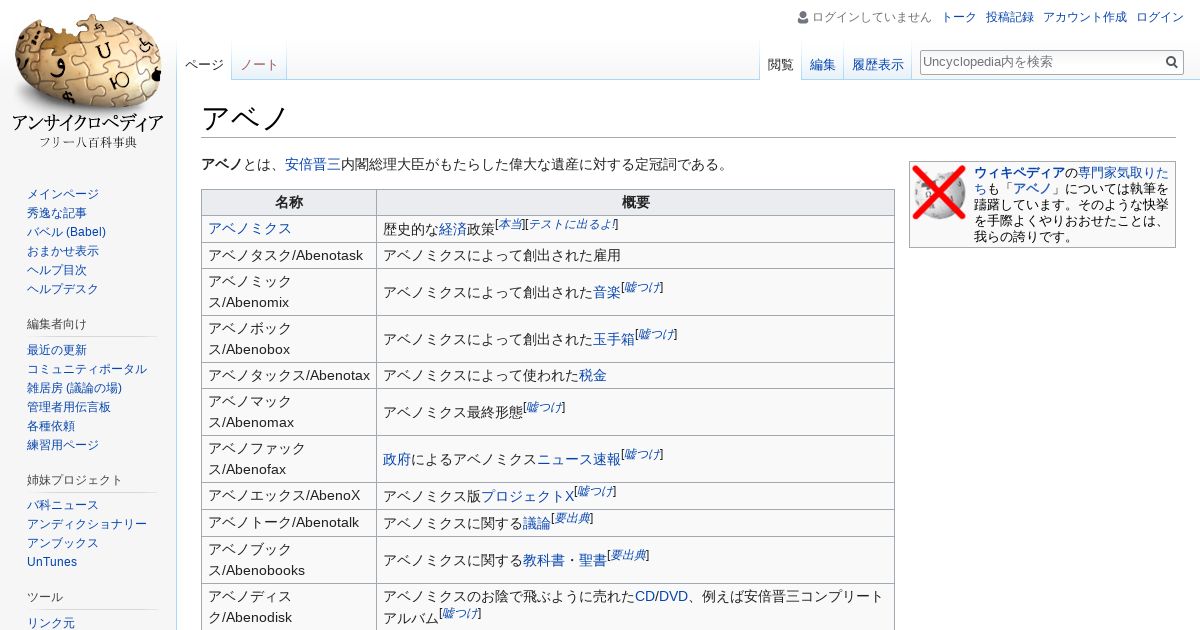The image size is (1200, 630).
Task: Follow the 玉手箱 link in the Abenobox row
Action: pyautogui.click(x=614, y=339)
